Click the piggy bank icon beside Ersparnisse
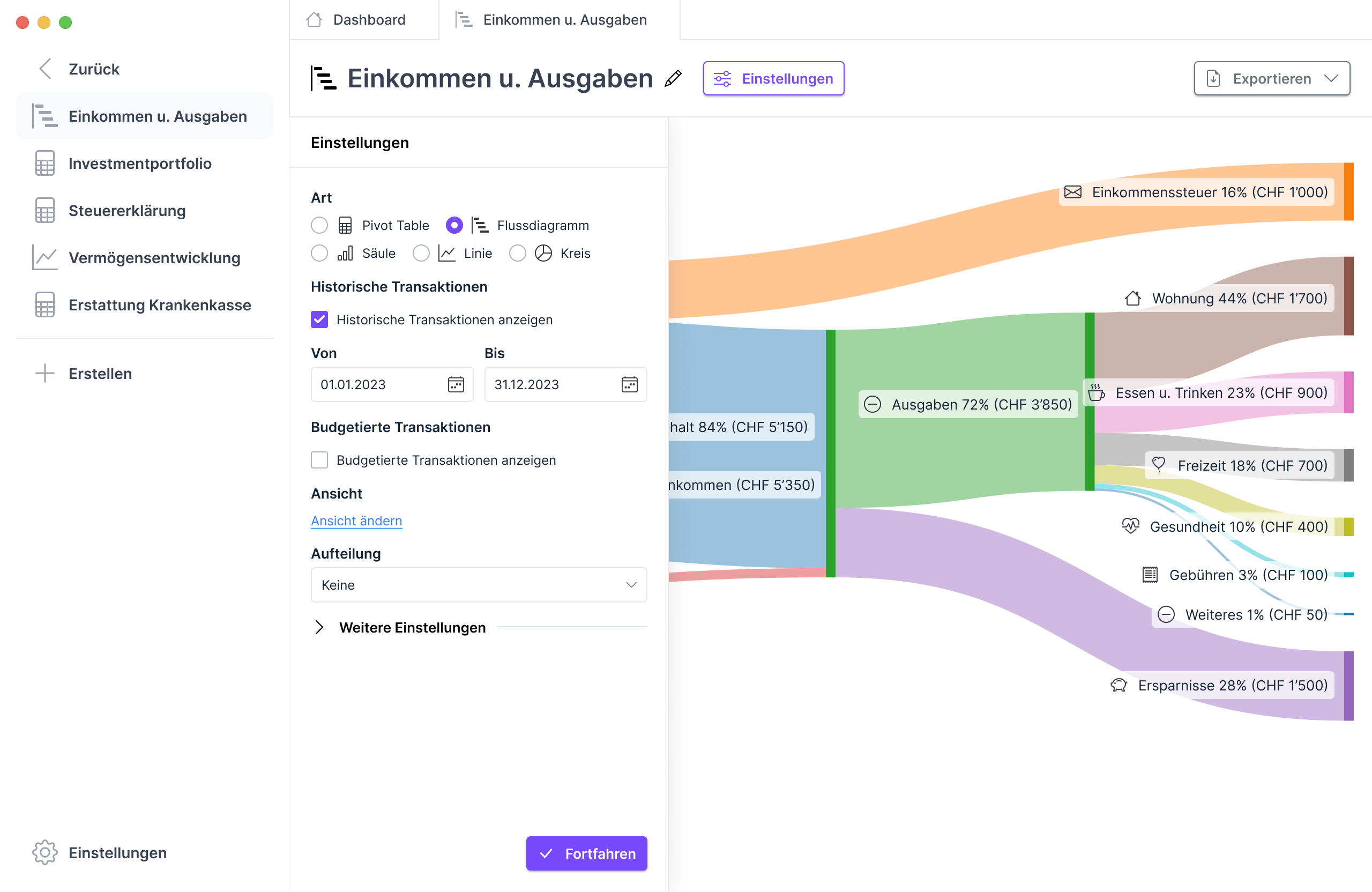Screen dimensions: 1372x892 [1119, 685]
